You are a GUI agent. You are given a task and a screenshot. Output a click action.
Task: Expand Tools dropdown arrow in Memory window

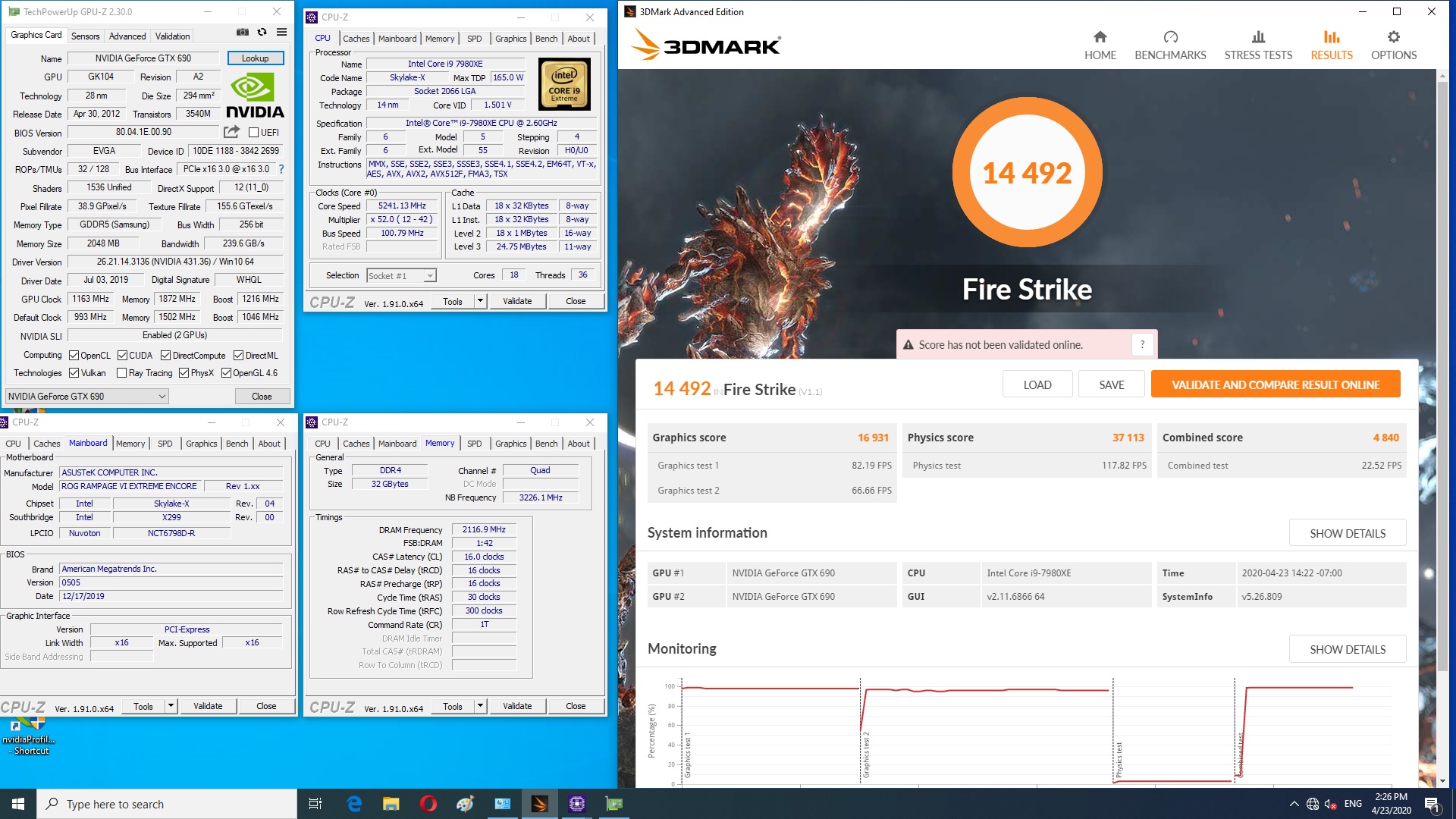(480, 706)
